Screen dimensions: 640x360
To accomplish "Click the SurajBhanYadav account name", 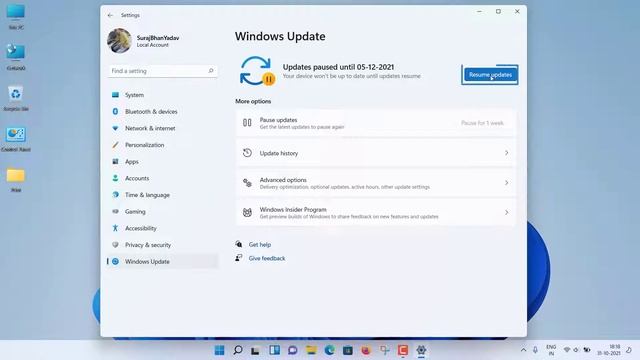I will (158, 38).
